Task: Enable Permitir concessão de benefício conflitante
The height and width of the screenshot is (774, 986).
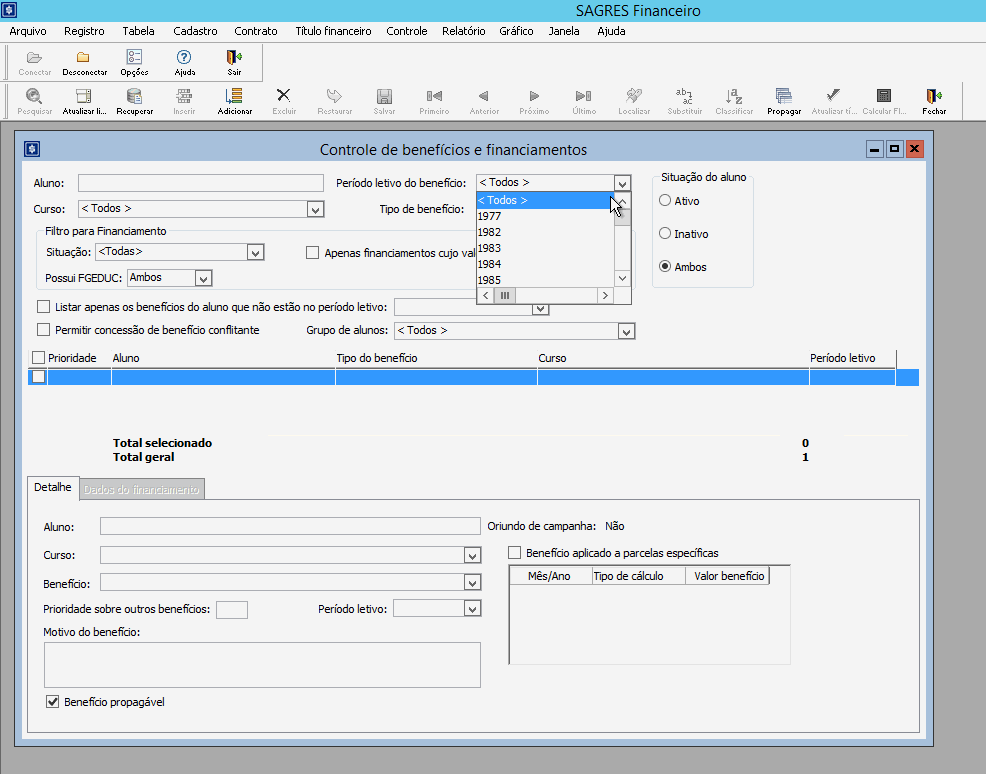Action: tap(43, 330)
